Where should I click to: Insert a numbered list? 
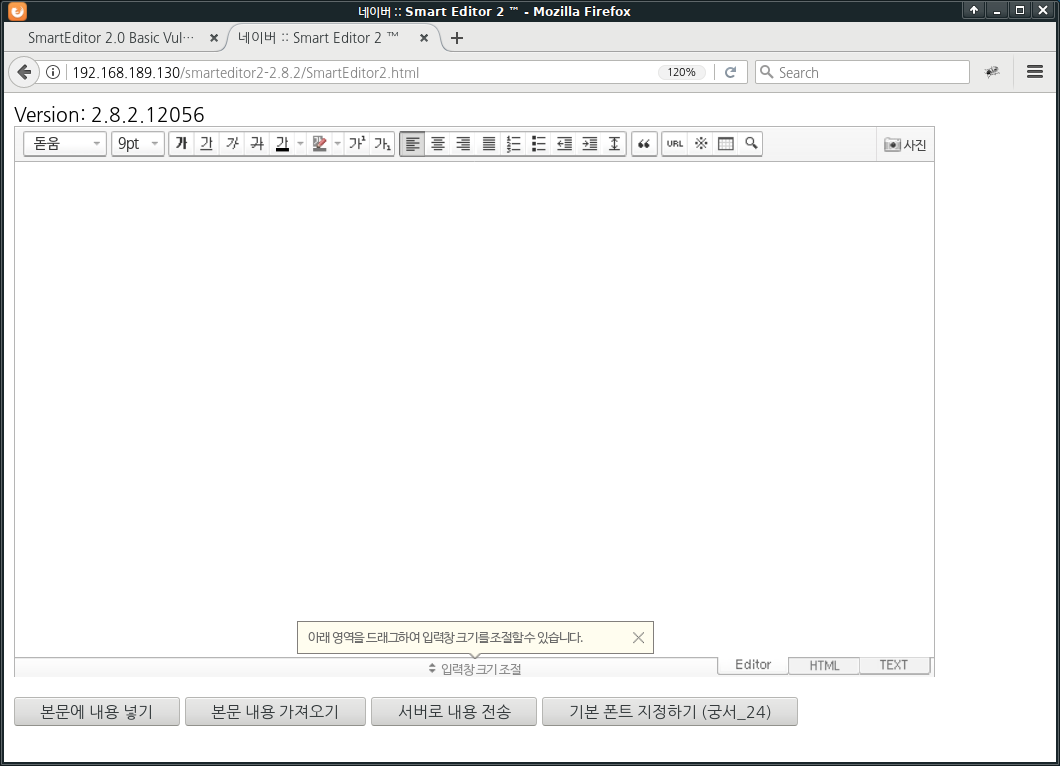(x=513, y=143)
